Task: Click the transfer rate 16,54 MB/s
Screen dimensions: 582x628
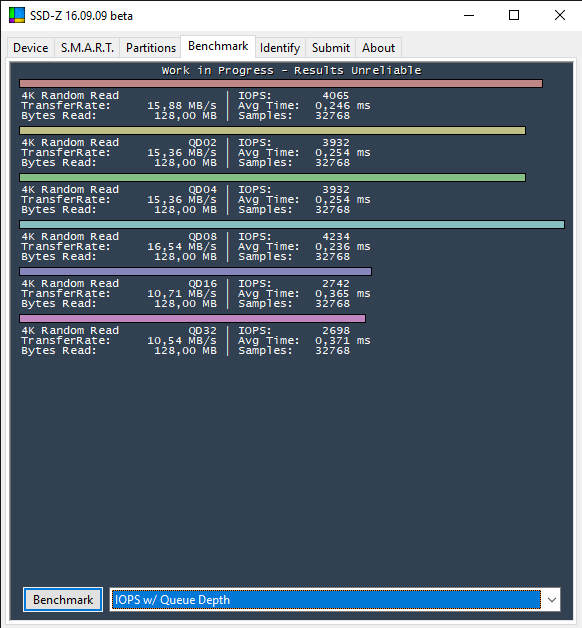Action: pyautogui.click(x=182, y=247)
